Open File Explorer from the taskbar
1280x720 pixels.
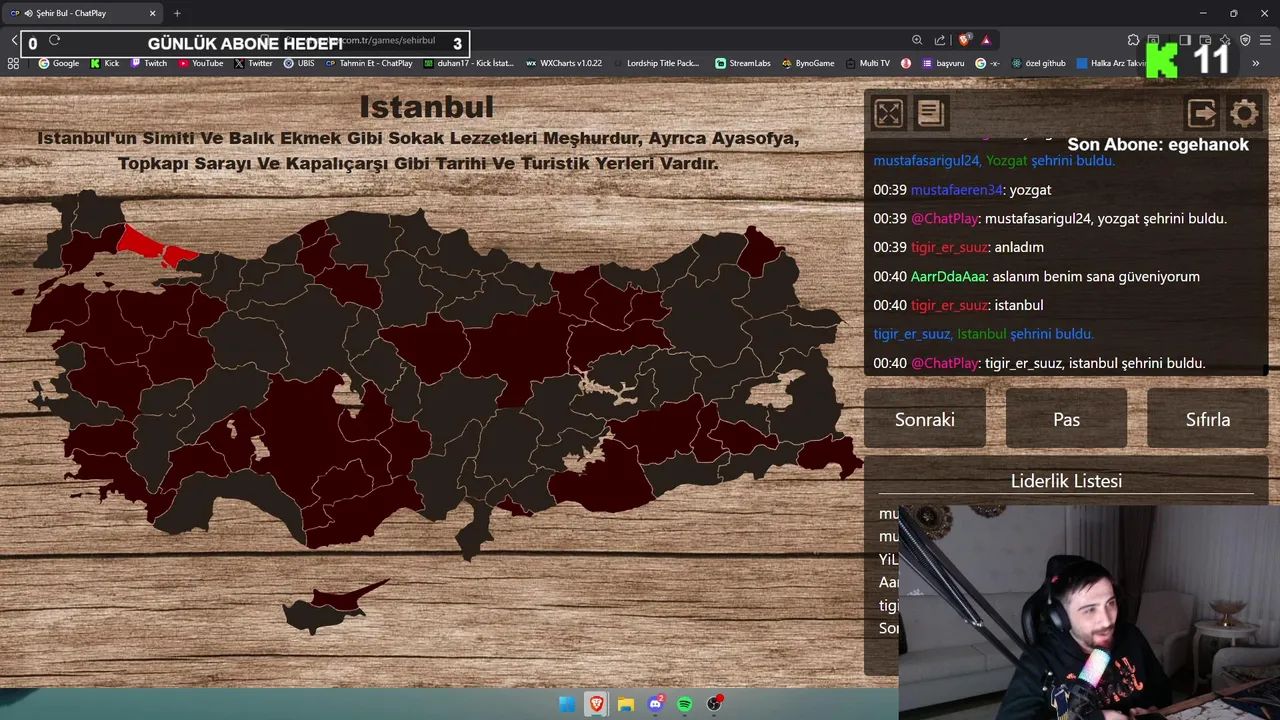(x=626, y=704)
